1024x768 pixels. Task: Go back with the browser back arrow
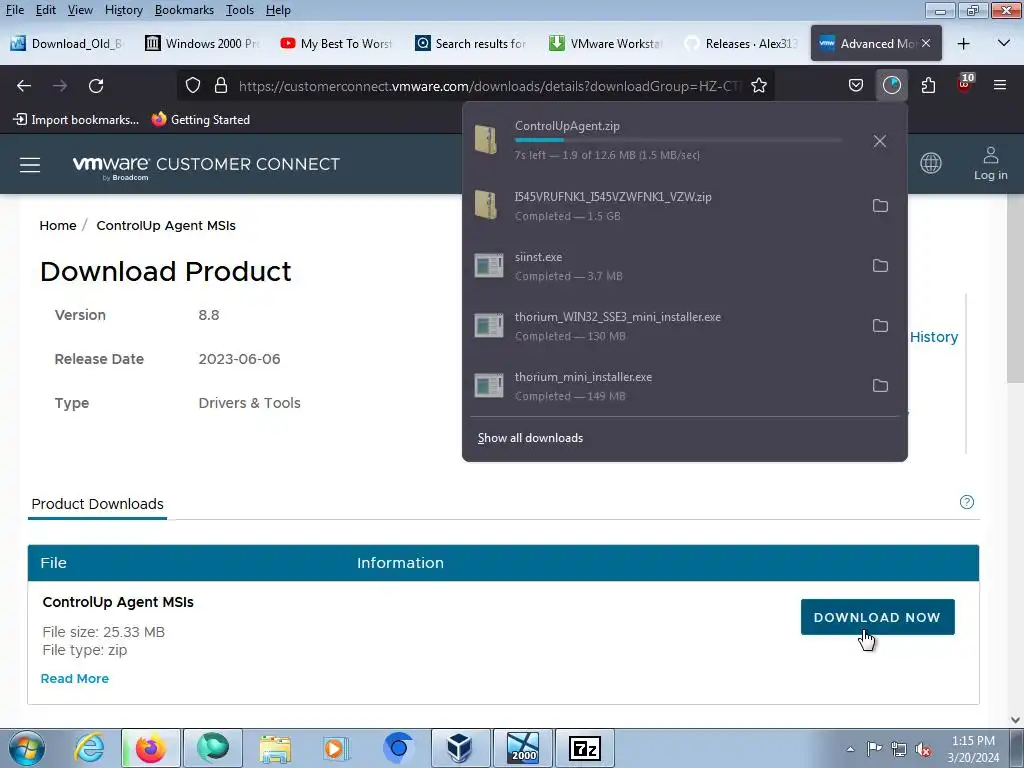pos(24,86)
